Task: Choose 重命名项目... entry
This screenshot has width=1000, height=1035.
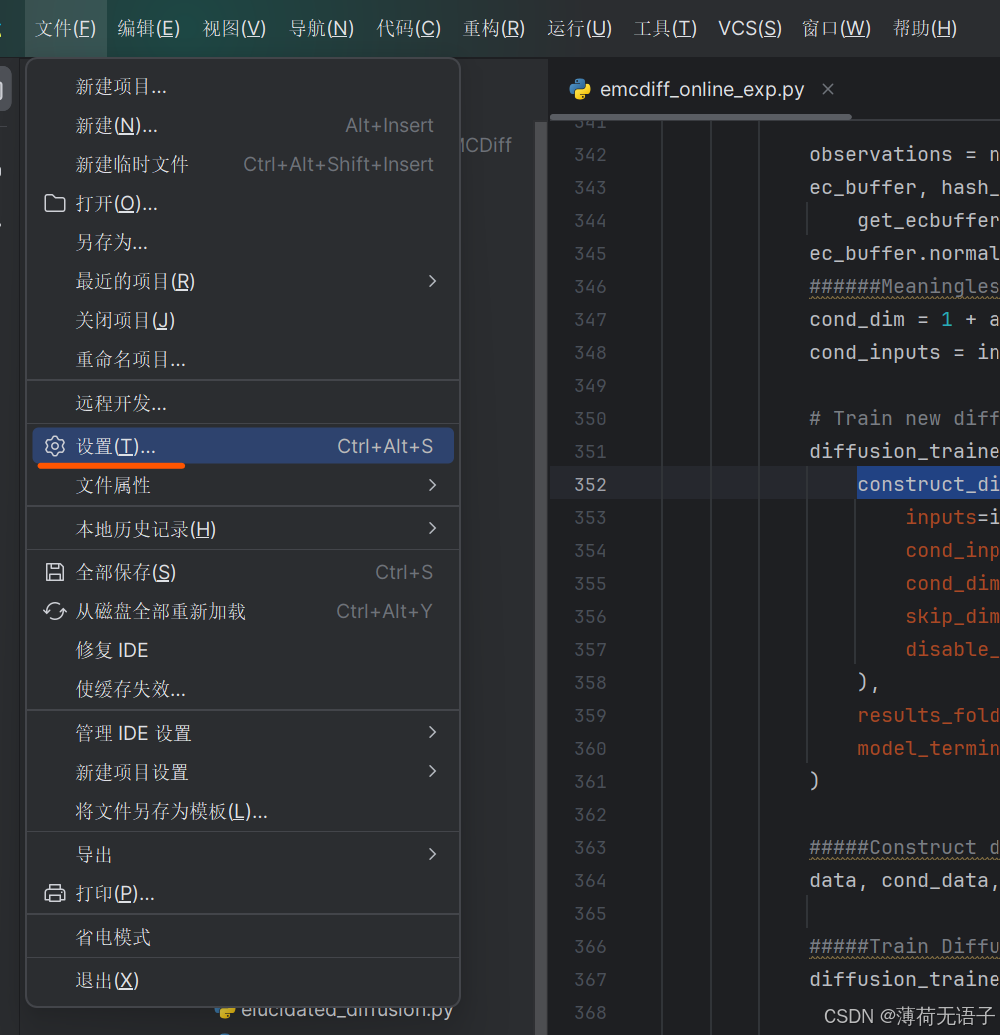Action: click(x=243, y=359)
